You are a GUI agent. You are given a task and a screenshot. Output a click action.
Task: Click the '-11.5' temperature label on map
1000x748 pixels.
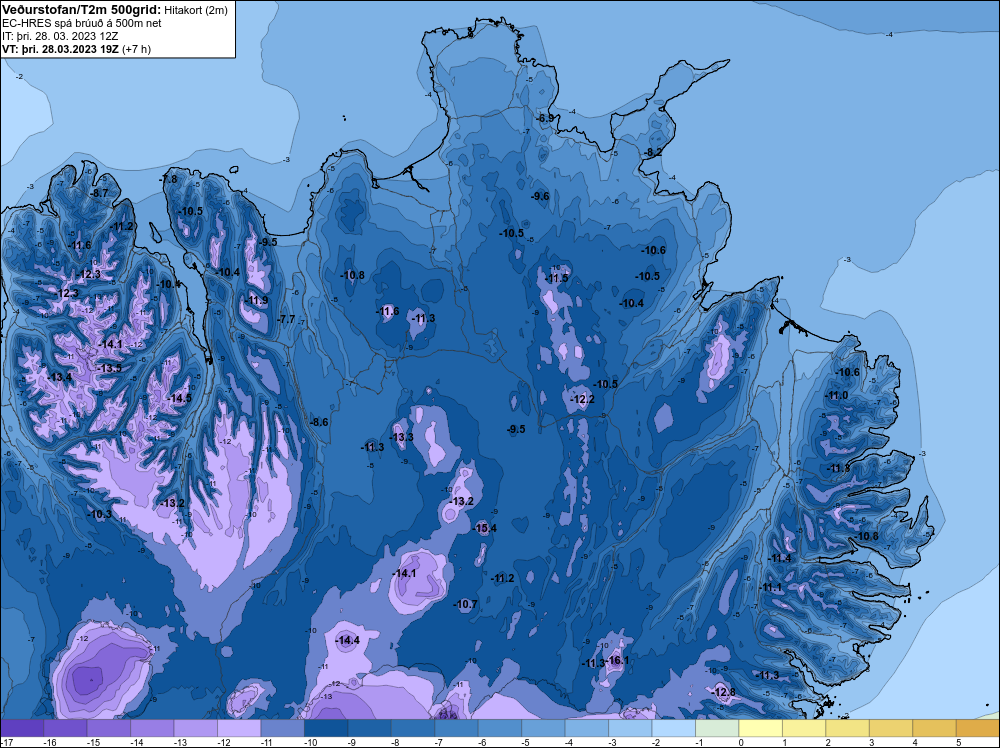click(x=556, y=279)
